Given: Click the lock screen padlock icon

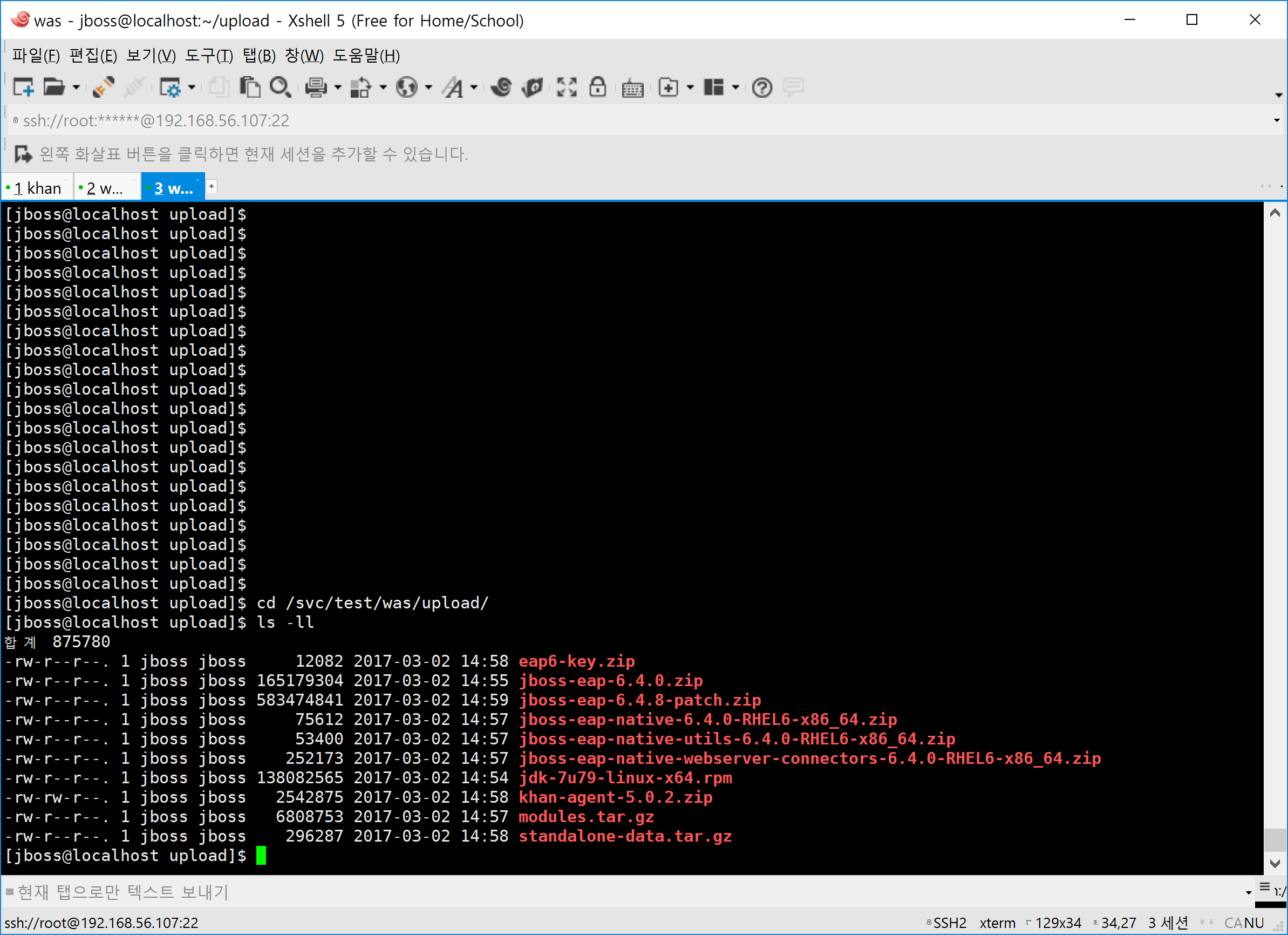Looking at the screenshot, I should (x=597, y=87).
